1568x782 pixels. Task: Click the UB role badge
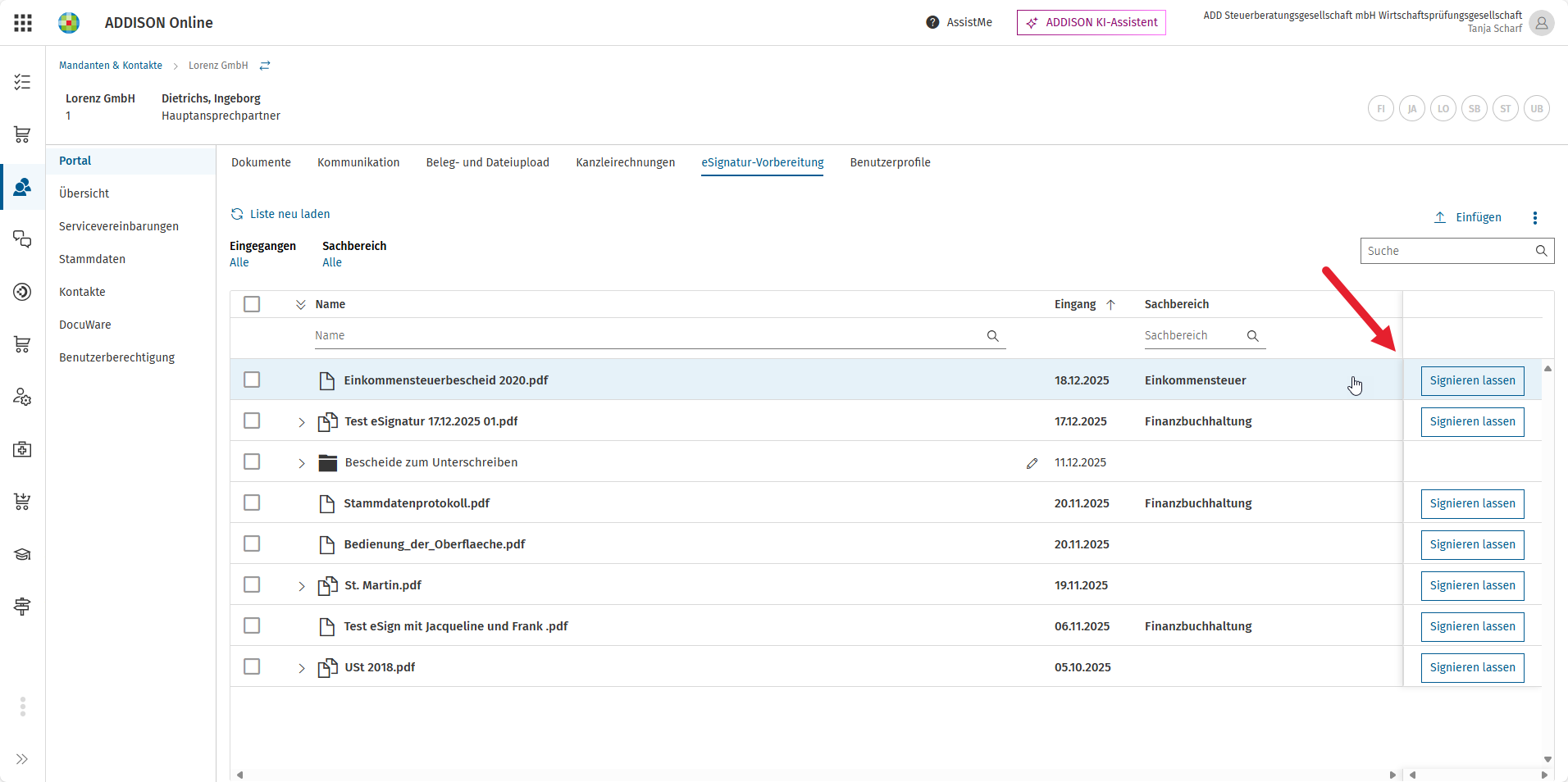[1537, 108]
